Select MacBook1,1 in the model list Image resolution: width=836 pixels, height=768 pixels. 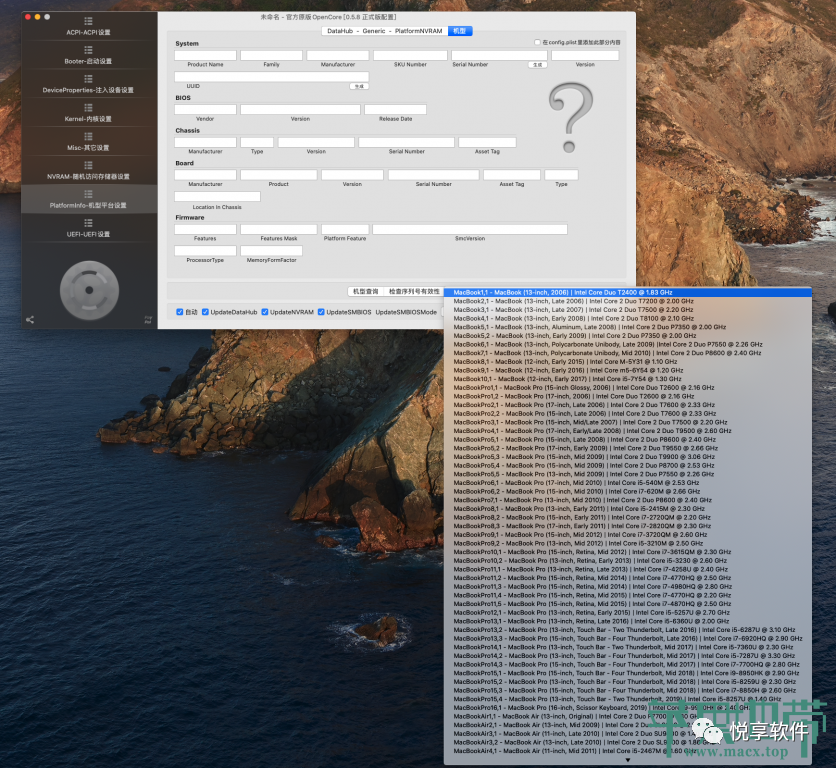click(x=628, y=292)
